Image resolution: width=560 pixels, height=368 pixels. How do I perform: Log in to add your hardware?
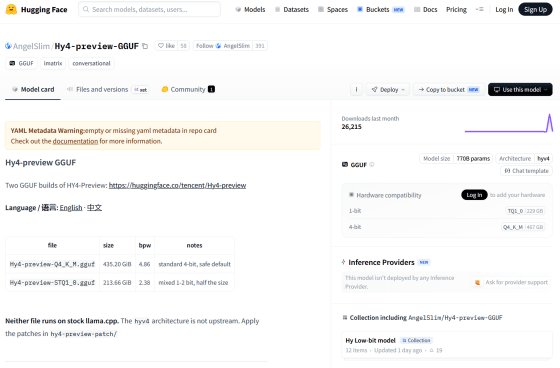coord(474,195)
